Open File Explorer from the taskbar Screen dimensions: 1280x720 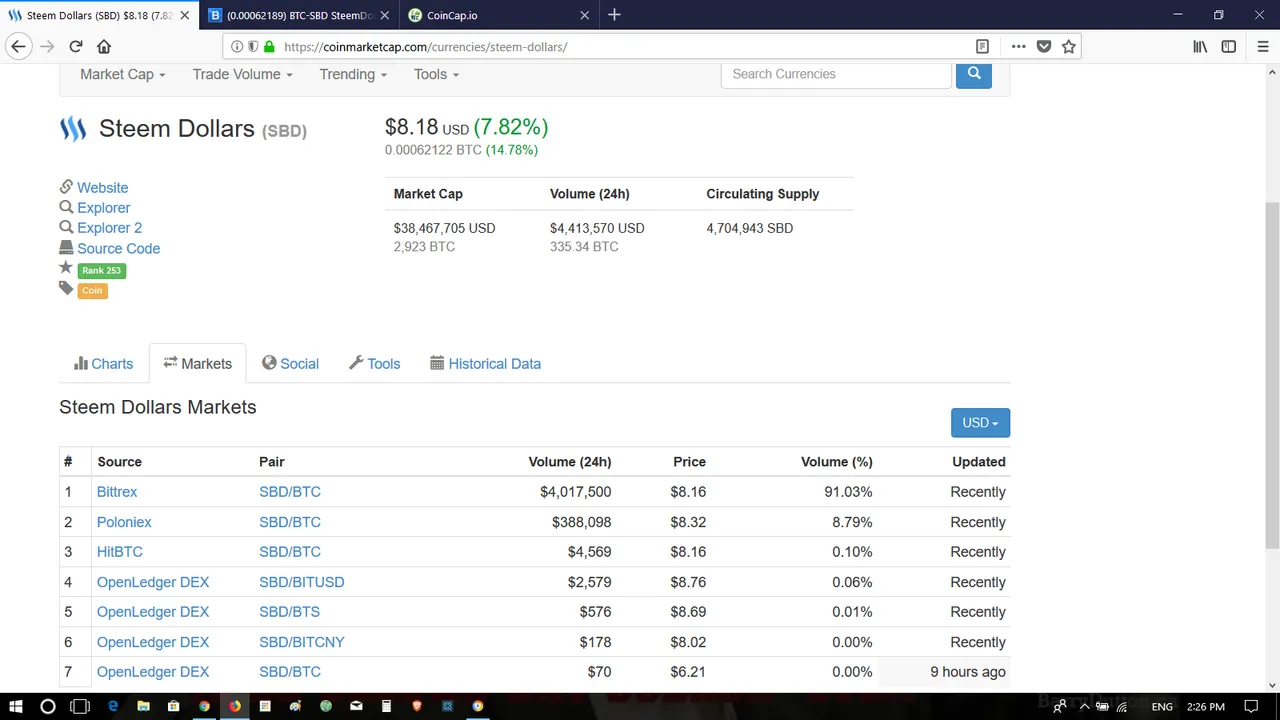pyautogui.click(x=143, y=706)
